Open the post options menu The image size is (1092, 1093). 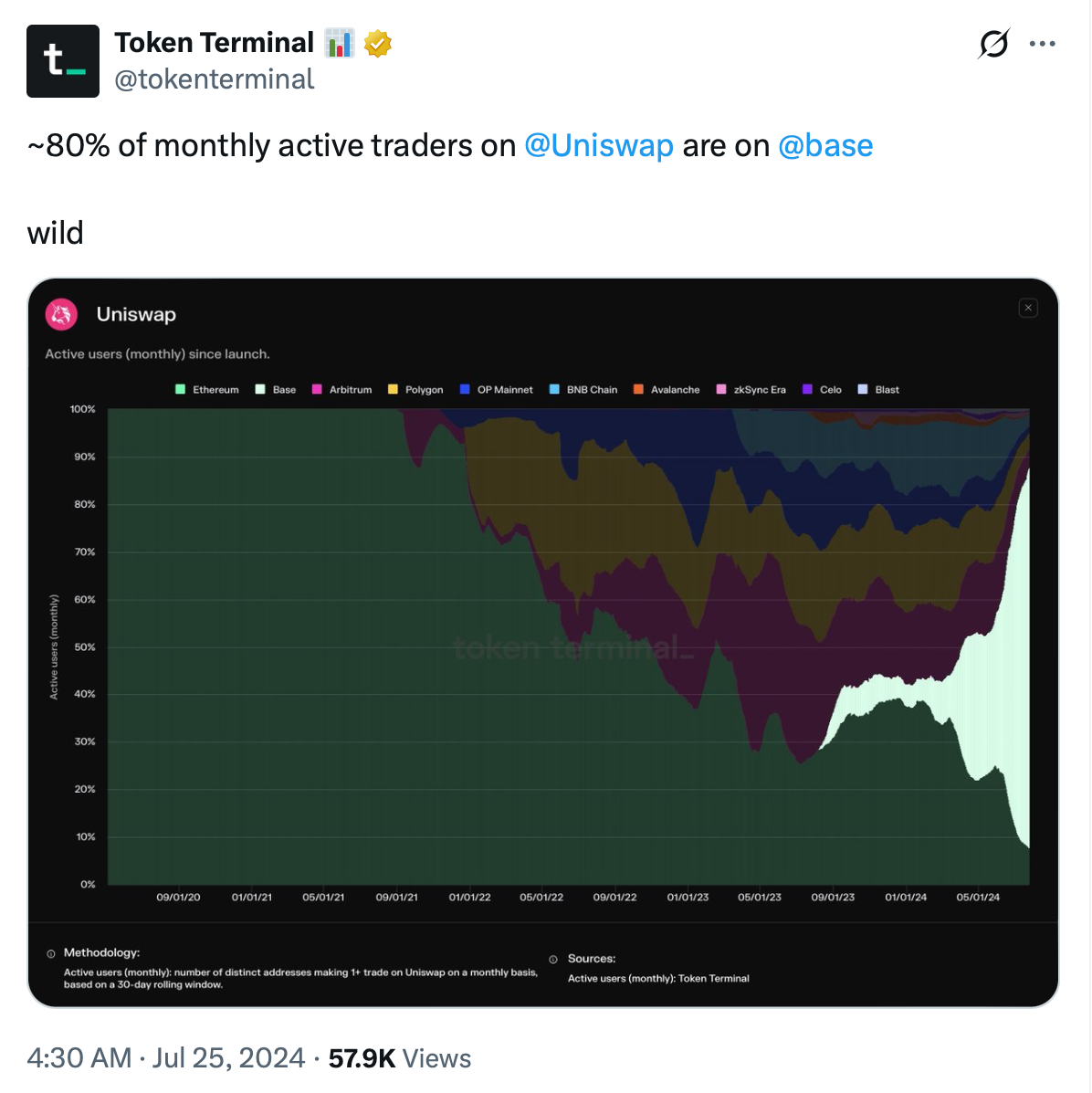(x=1043, y=43)
